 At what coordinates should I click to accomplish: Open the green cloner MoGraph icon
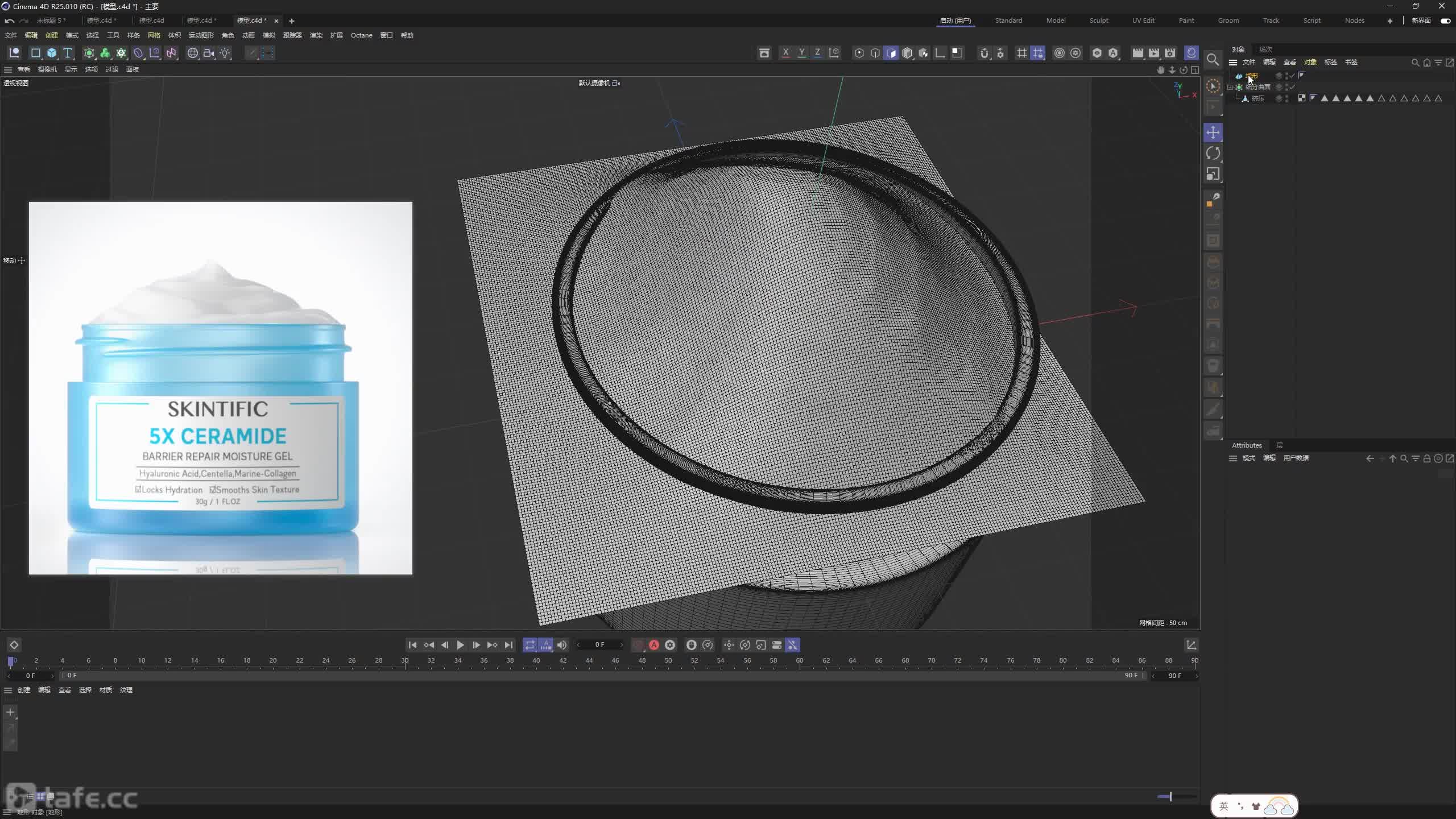click(105, 53)
